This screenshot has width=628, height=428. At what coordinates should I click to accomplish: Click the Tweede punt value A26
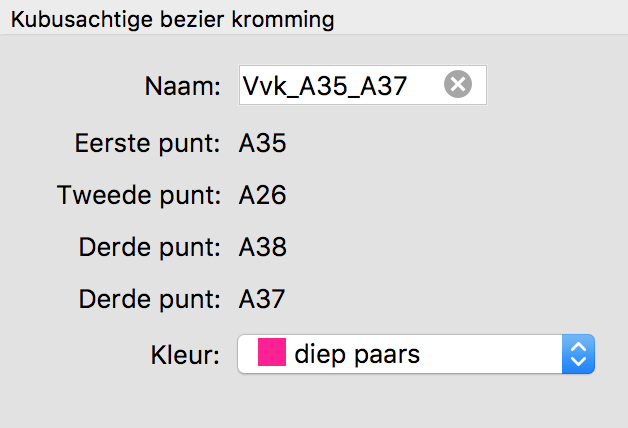click(x=262, y=195)
